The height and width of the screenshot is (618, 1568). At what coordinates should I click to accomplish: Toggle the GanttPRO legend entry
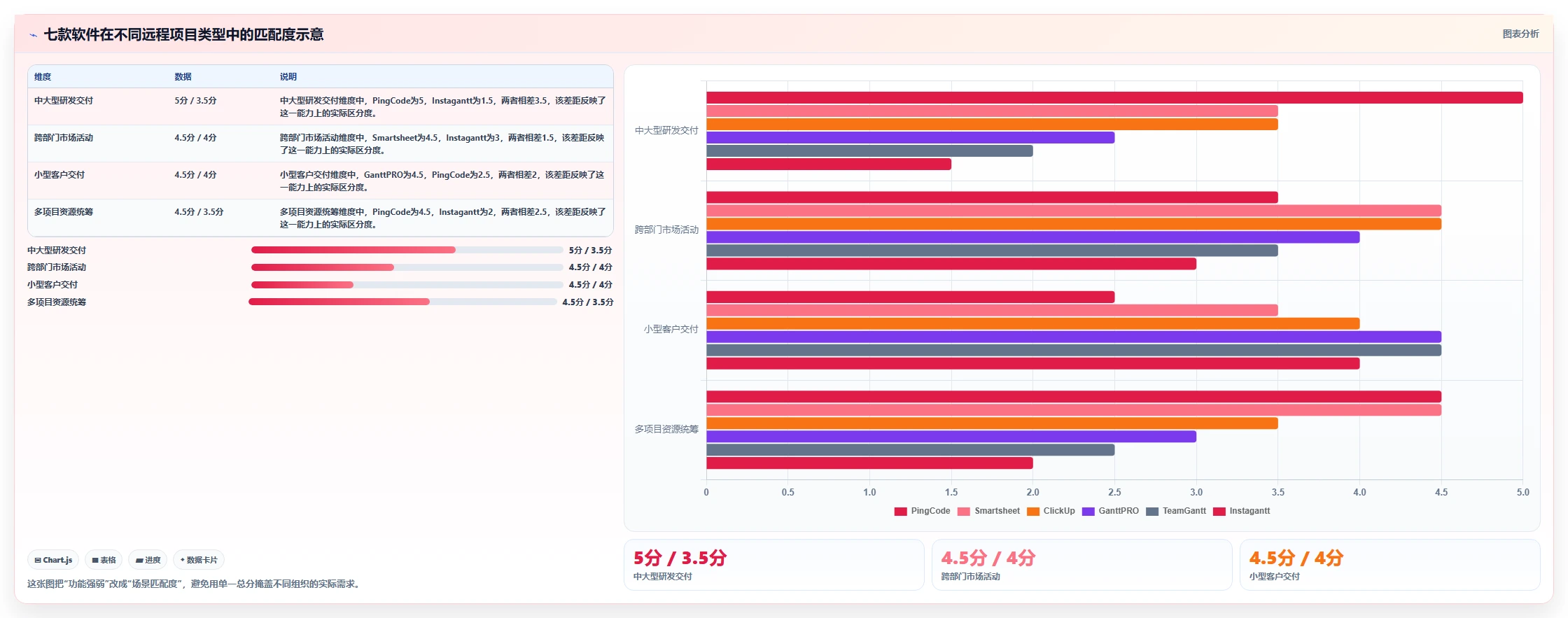coord(1110,511)
